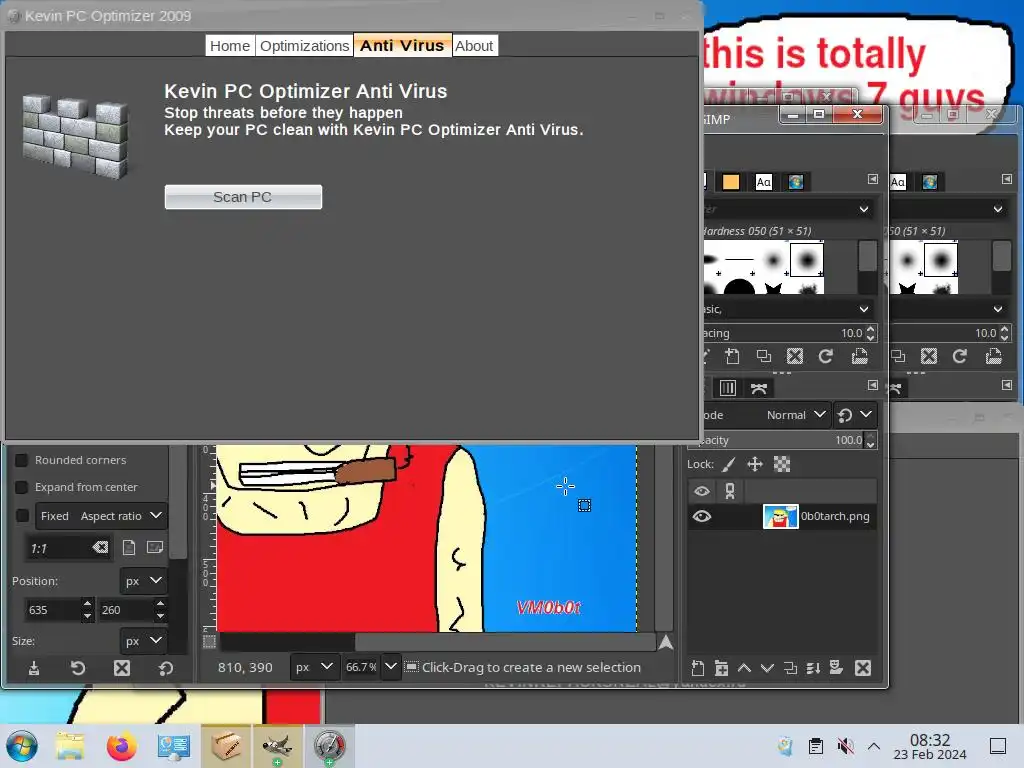This screenshot has height=768, width=1024.
Task: Open the zoom level dropdown arrow
Action: point(391,667)
